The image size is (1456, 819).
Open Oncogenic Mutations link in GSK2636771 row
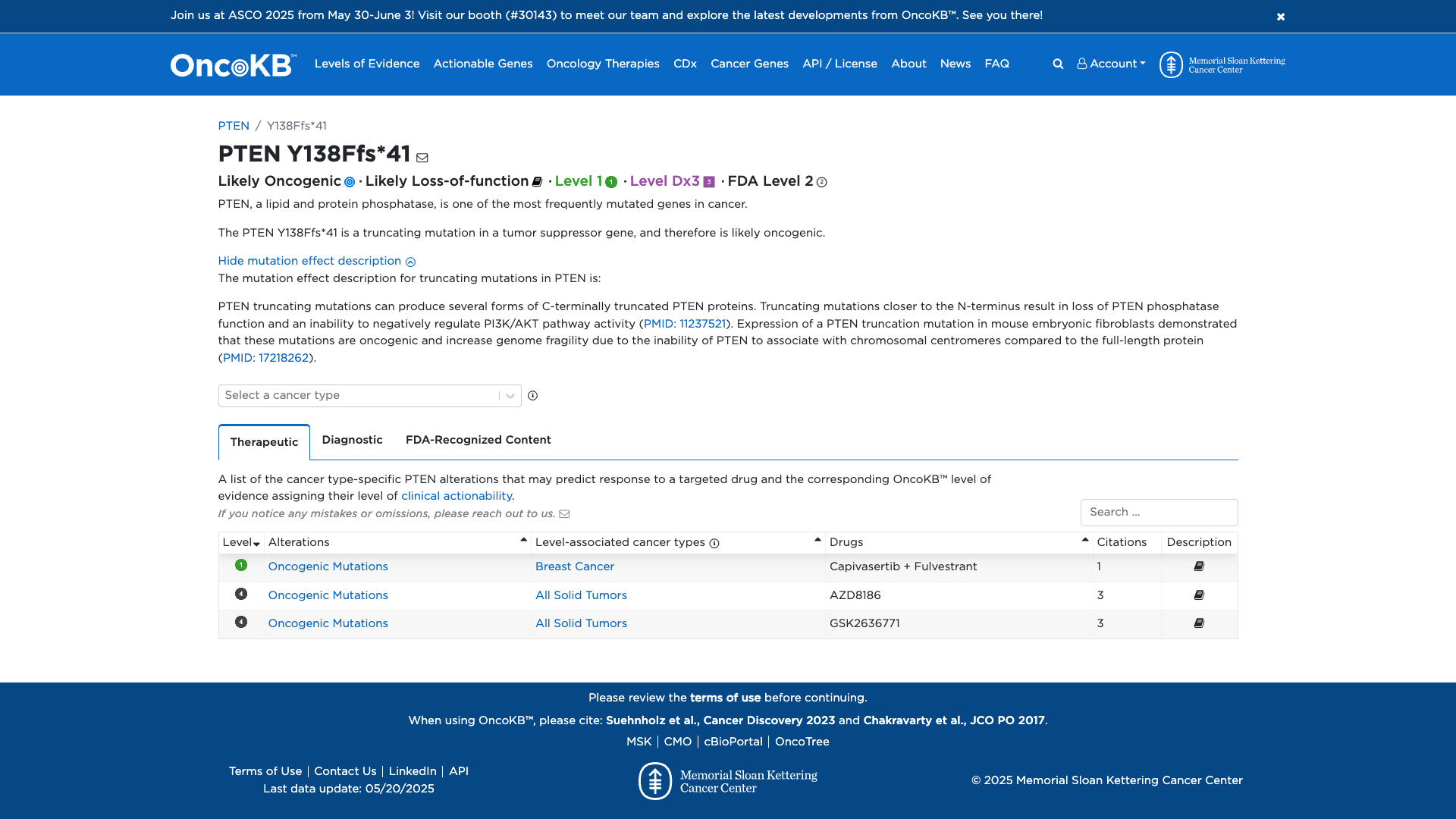(x=328, y=624)
